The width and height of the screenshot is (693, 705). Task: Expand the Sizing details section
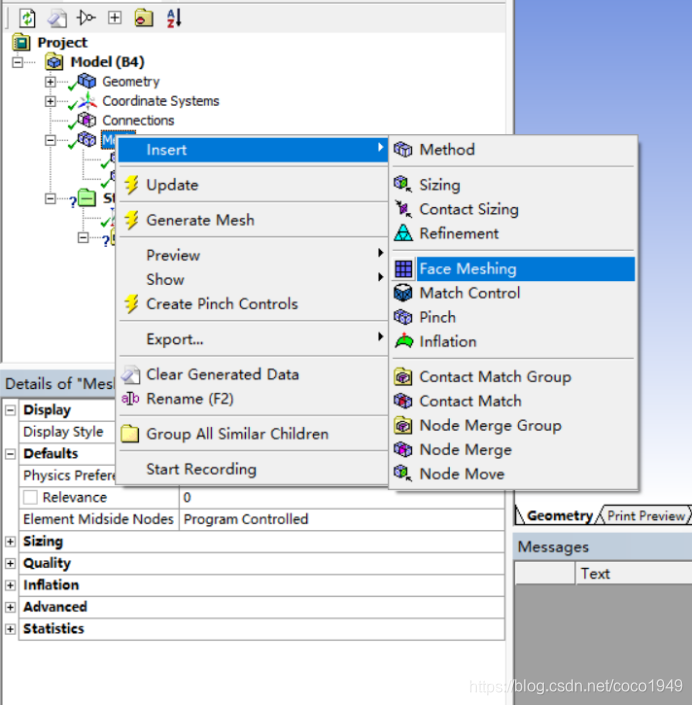coord(10,541)
